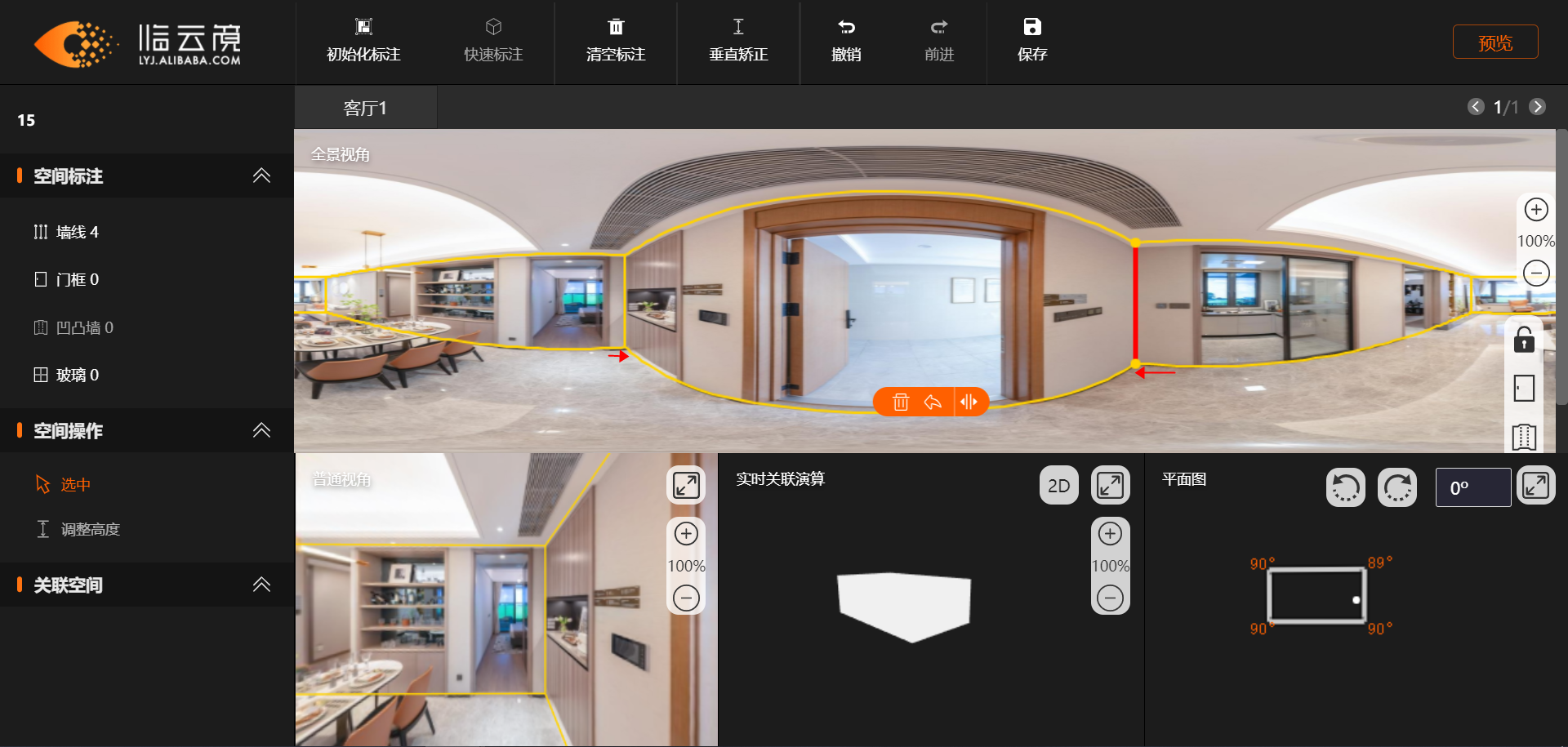Collapse the 关联空间 section
This screenshot has height=747, width=1568.
coord(261,585)
